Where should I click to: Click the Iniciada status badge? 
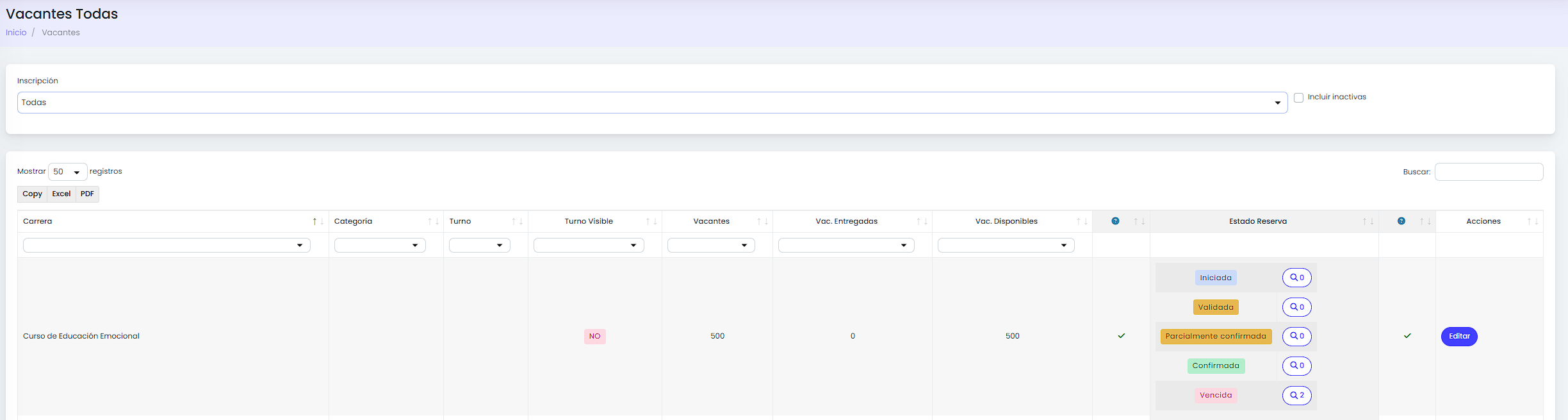click(x=1216, y=278)
